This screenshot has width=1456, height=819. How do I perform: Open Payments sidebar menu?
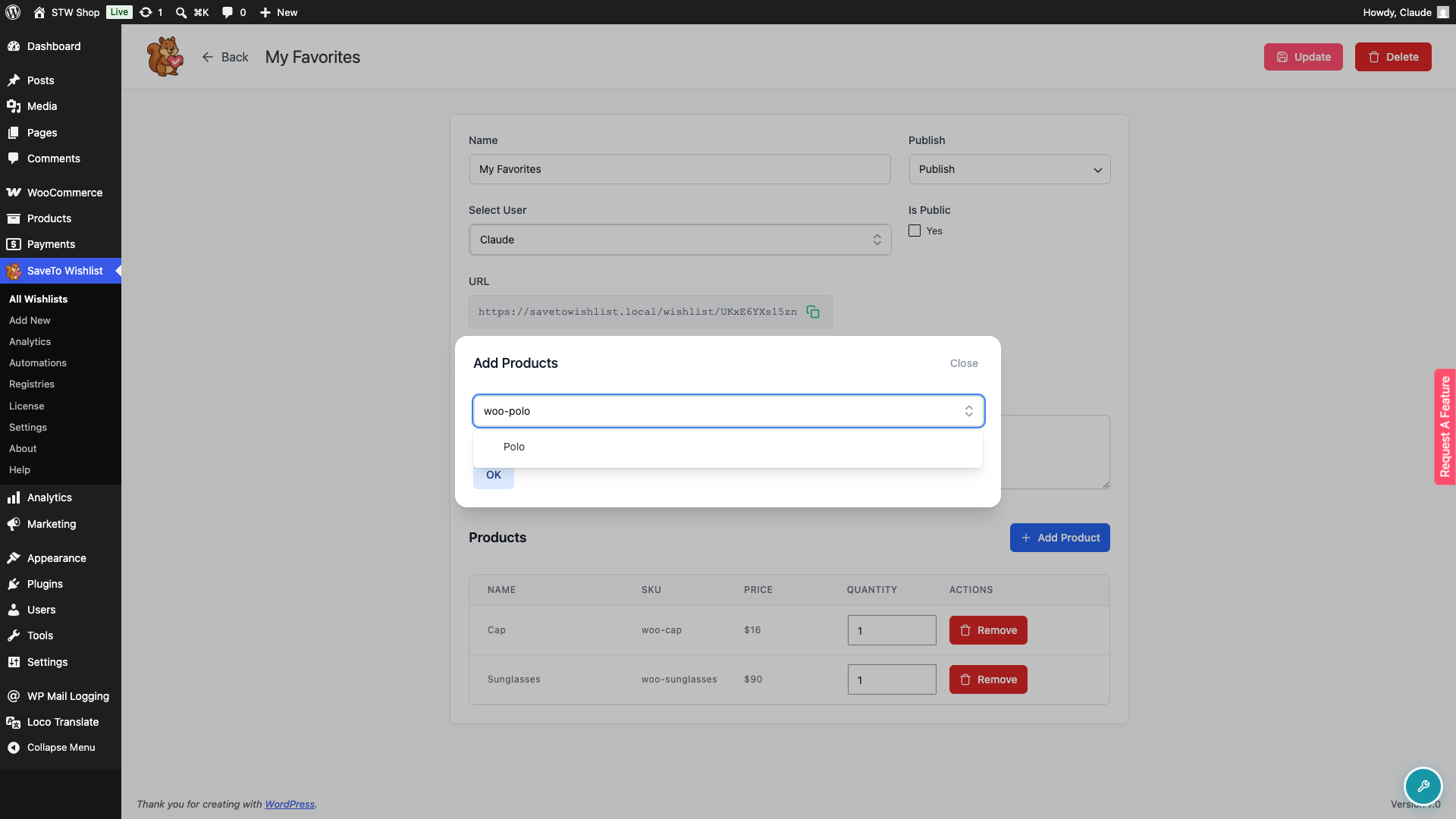(x=61, y=244)
